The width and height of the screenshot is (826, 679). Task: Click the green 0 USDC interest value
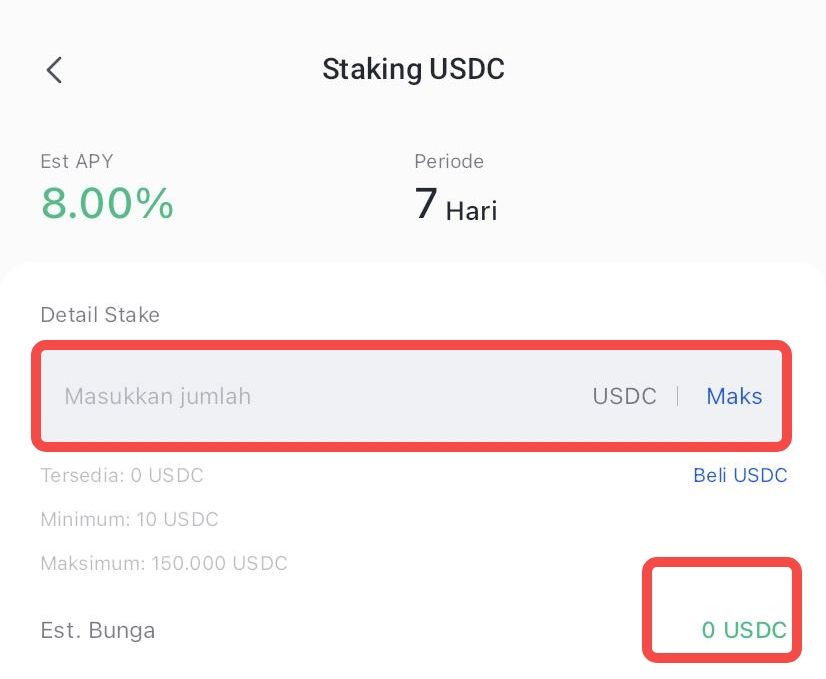coord(744,631)
